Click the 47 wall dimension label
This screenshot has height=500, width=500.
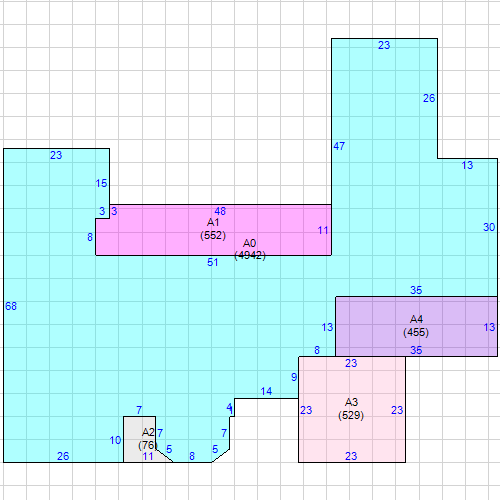(339, 146)
